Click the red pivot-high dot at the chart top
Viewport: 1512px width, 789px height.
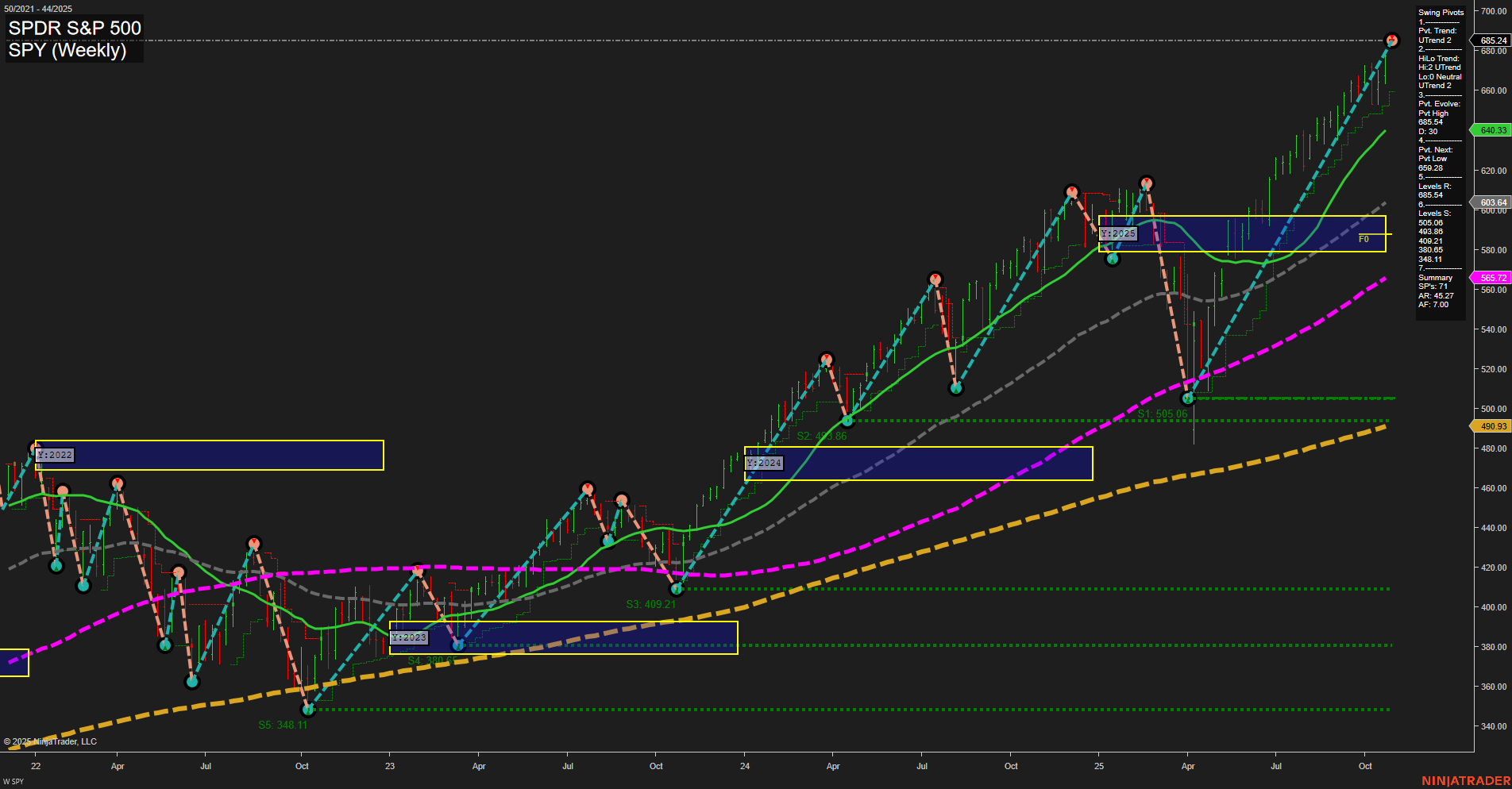pyautogui.click(x=1392, y=38)
